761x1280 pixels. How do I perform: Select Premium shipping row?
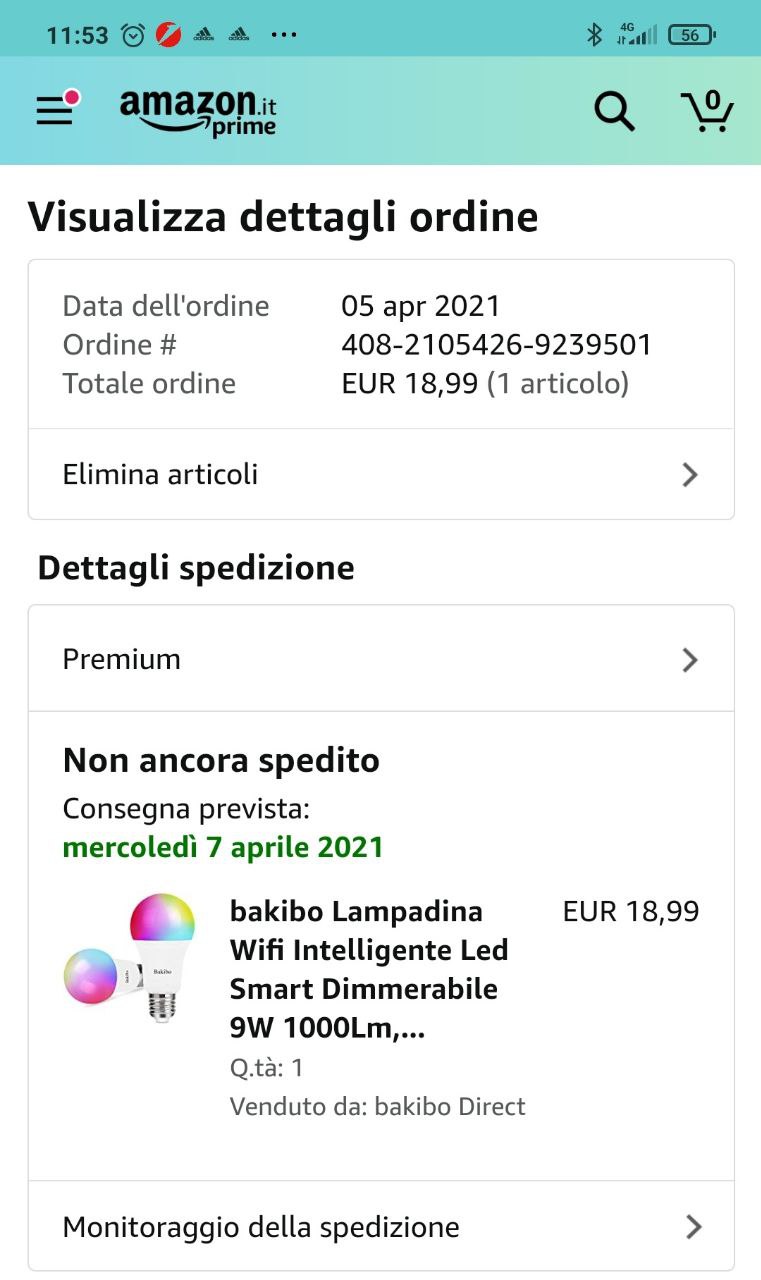(122, 660)
